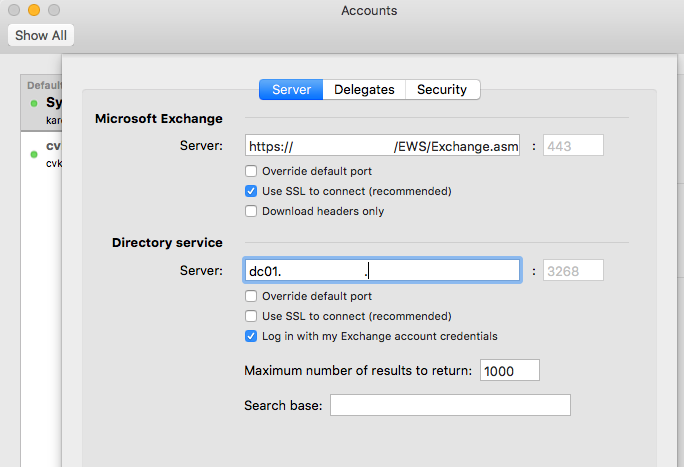Uncheck Log in with my Exchange account credentials
The image size is (684, 467).
point(251,336)
